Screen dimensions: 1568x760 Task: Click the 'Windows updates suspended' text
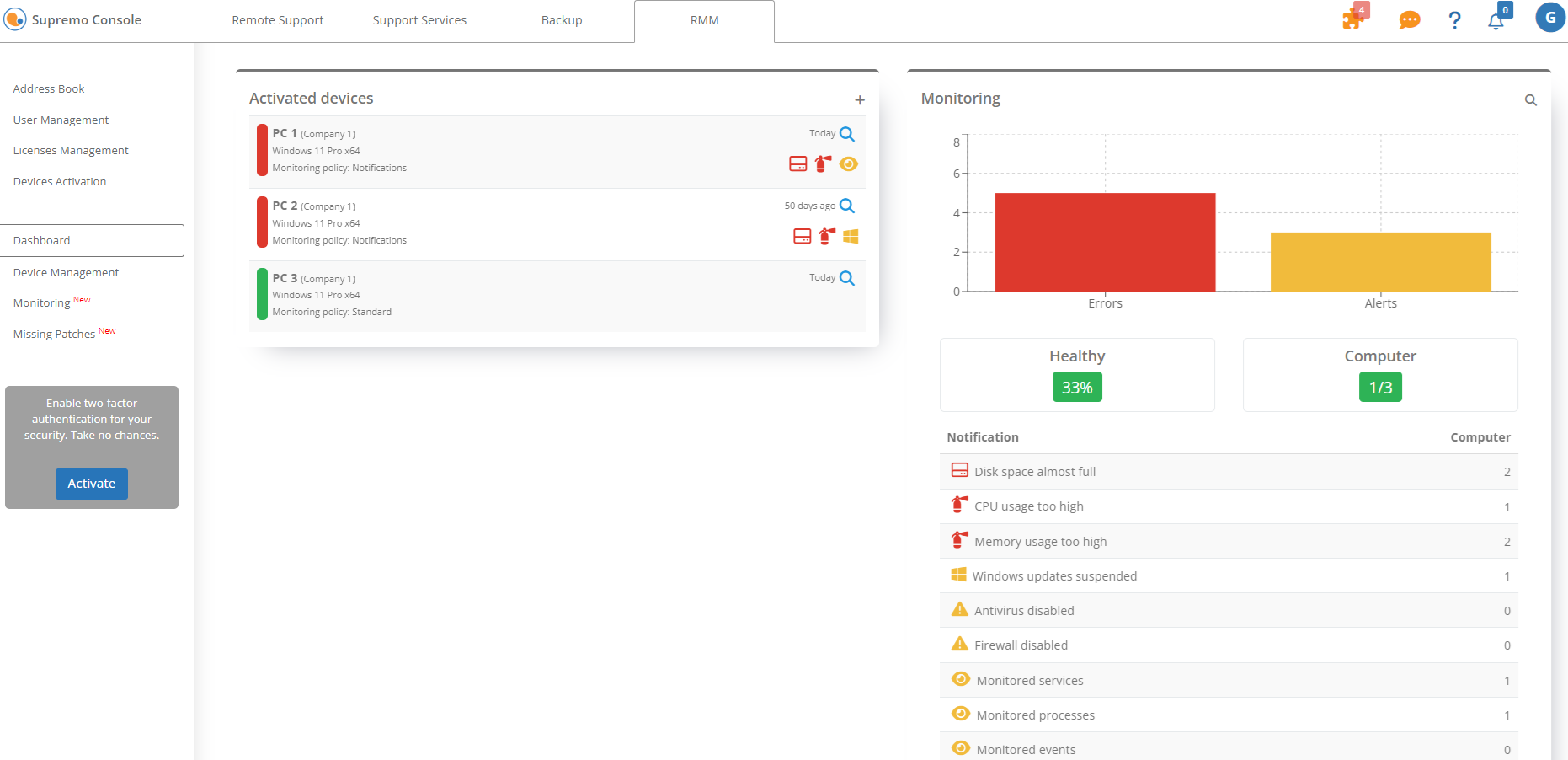click(x=1054, y=576)
